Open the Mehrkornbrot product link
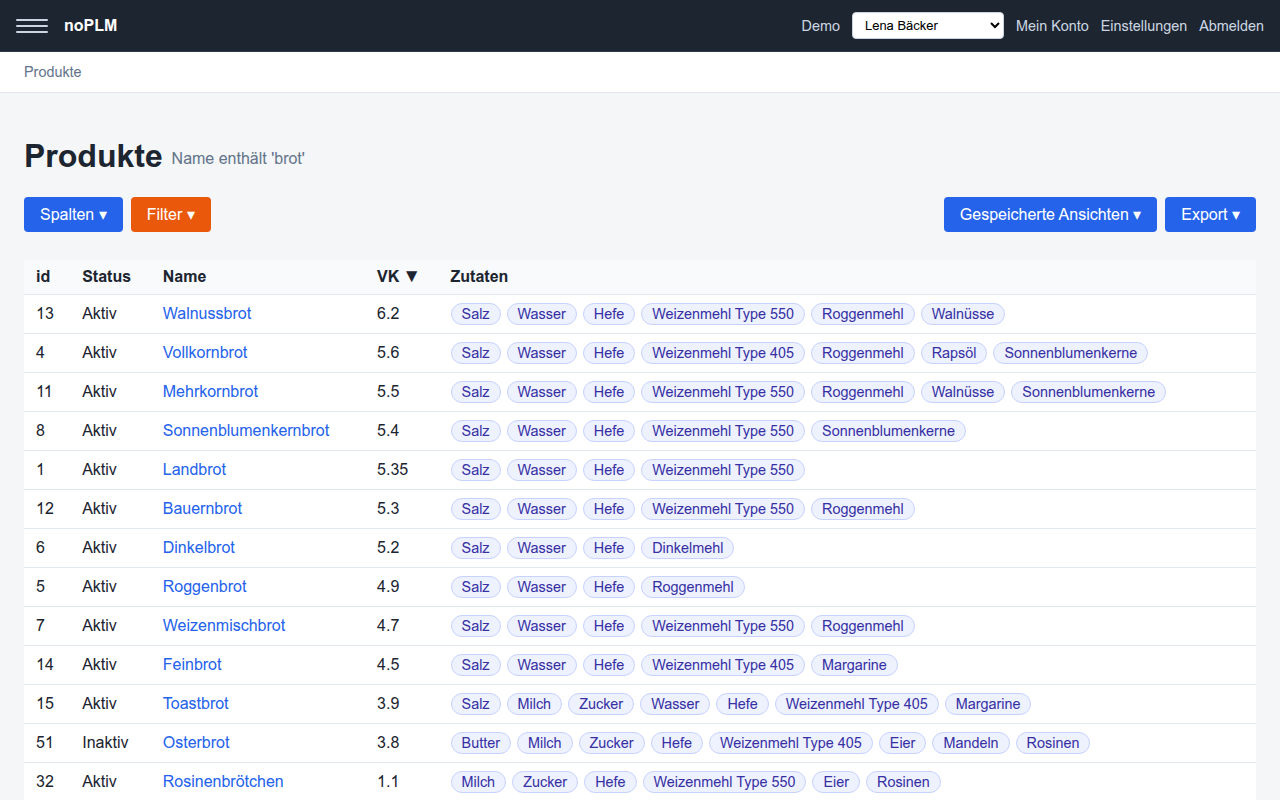Image resolution: width=1280 pixels, height=800 pixels. [210, 391]
